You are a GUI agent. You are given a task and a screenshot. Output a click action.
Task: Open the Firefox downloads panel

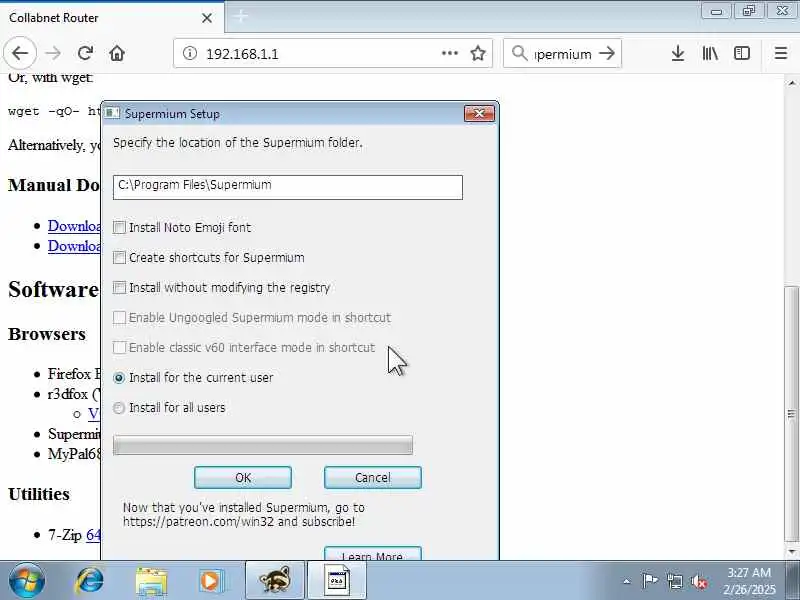coord(678,53)
